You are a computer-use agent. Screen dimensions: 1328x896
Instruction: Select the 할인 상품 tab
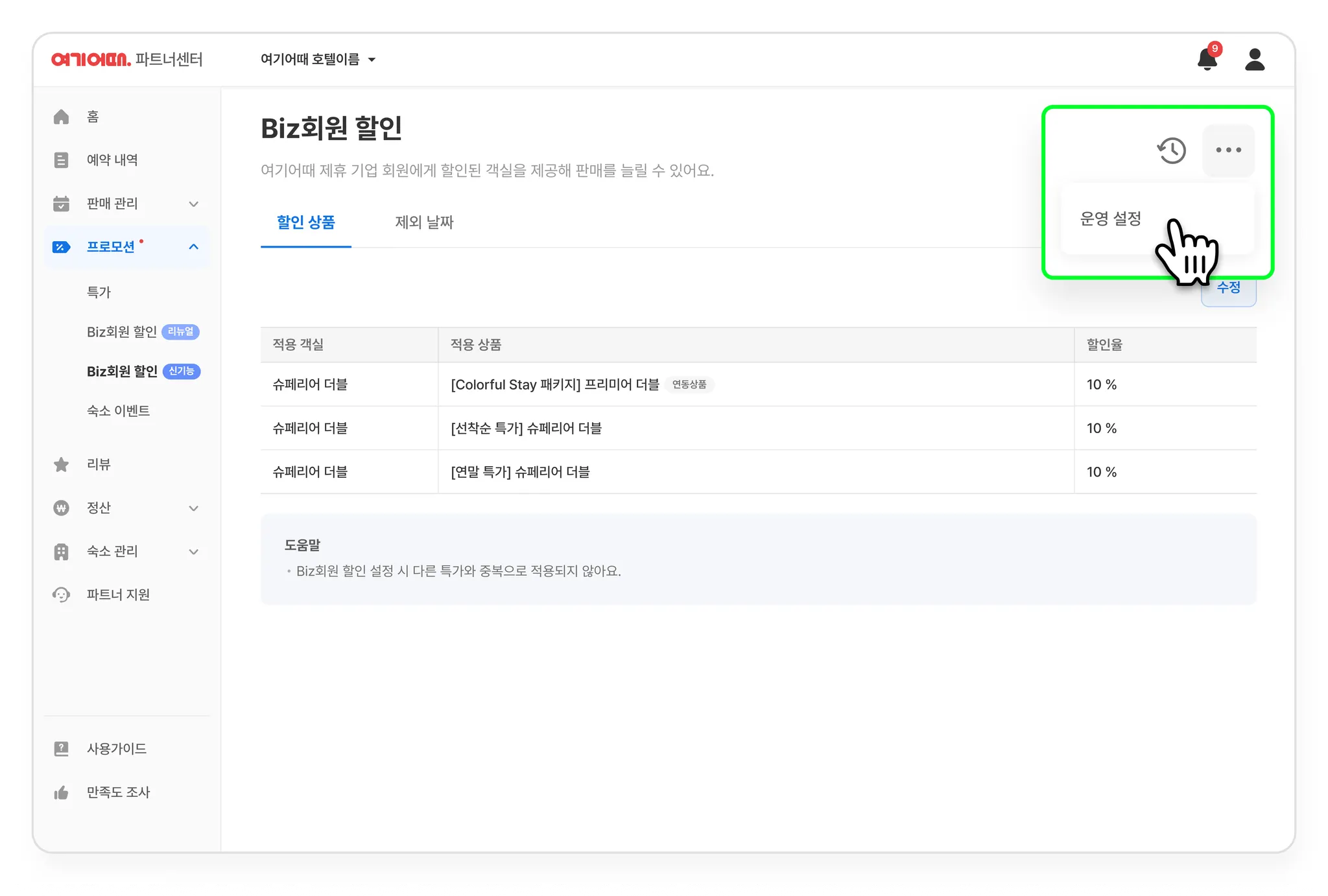tap(305, 222)
